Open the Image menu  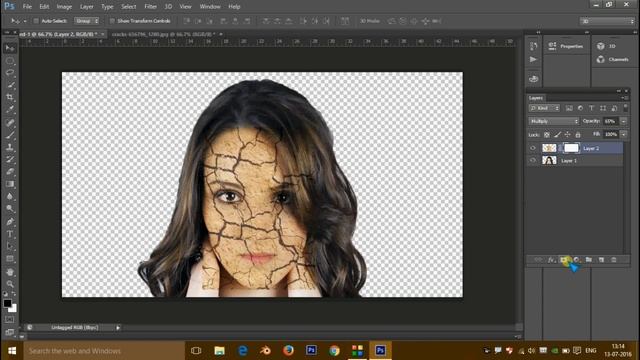click(x=64, y=7)
